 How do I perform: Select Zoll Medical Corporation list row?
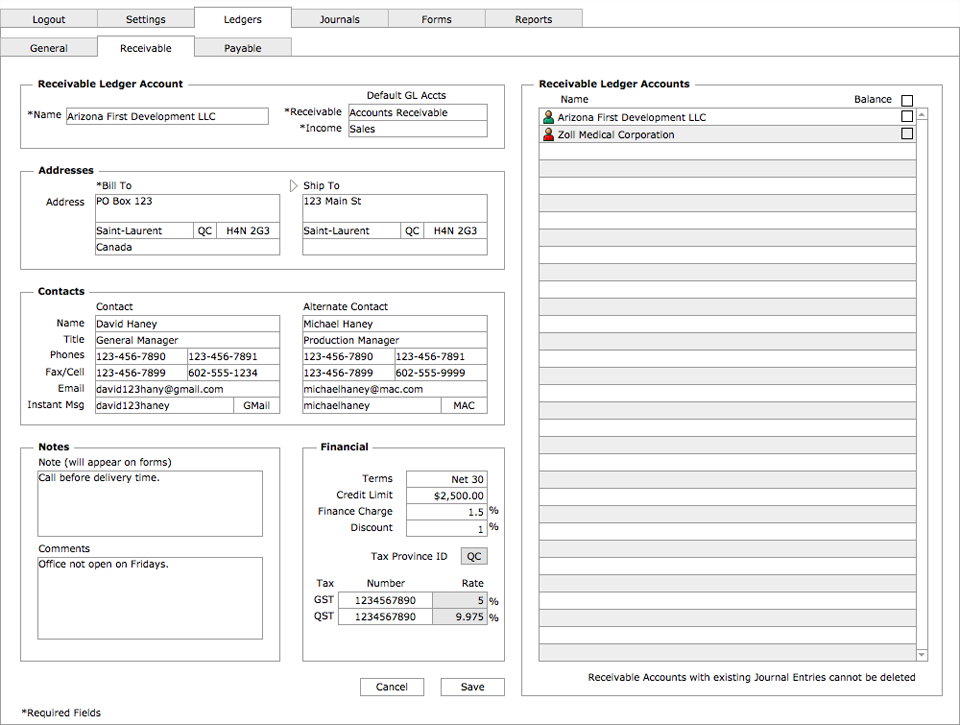tap(727, 134)
